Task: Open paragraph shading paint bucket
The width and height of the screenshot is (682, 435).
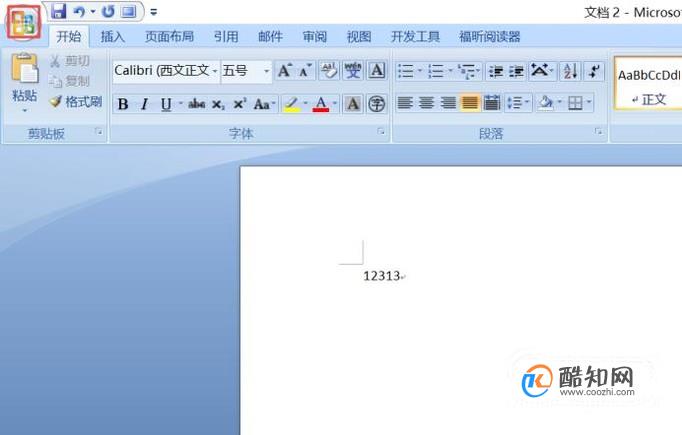Action: 545,103
